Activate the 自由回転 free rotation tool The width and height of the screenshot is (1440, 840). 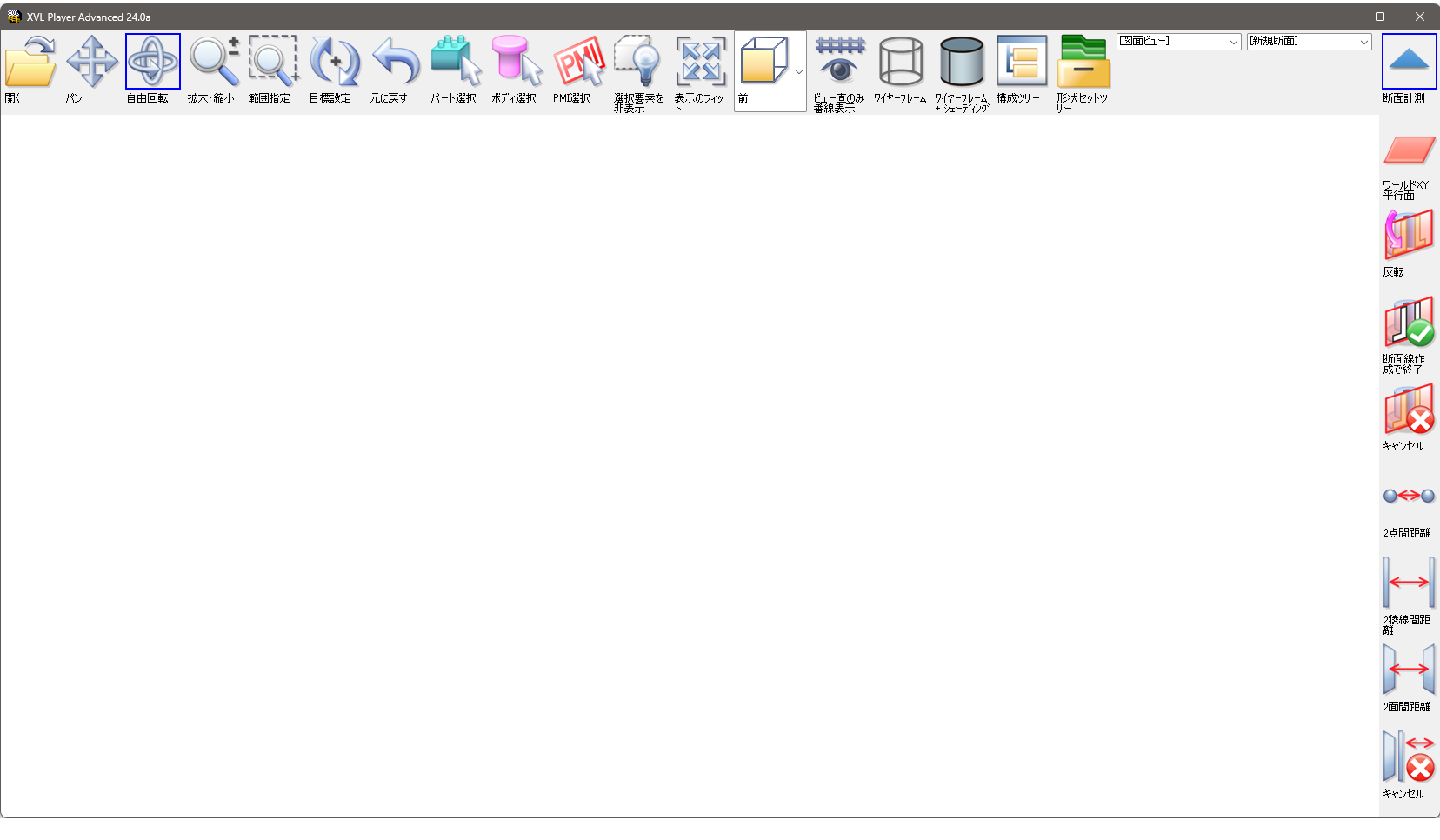(x=153, y=62)
